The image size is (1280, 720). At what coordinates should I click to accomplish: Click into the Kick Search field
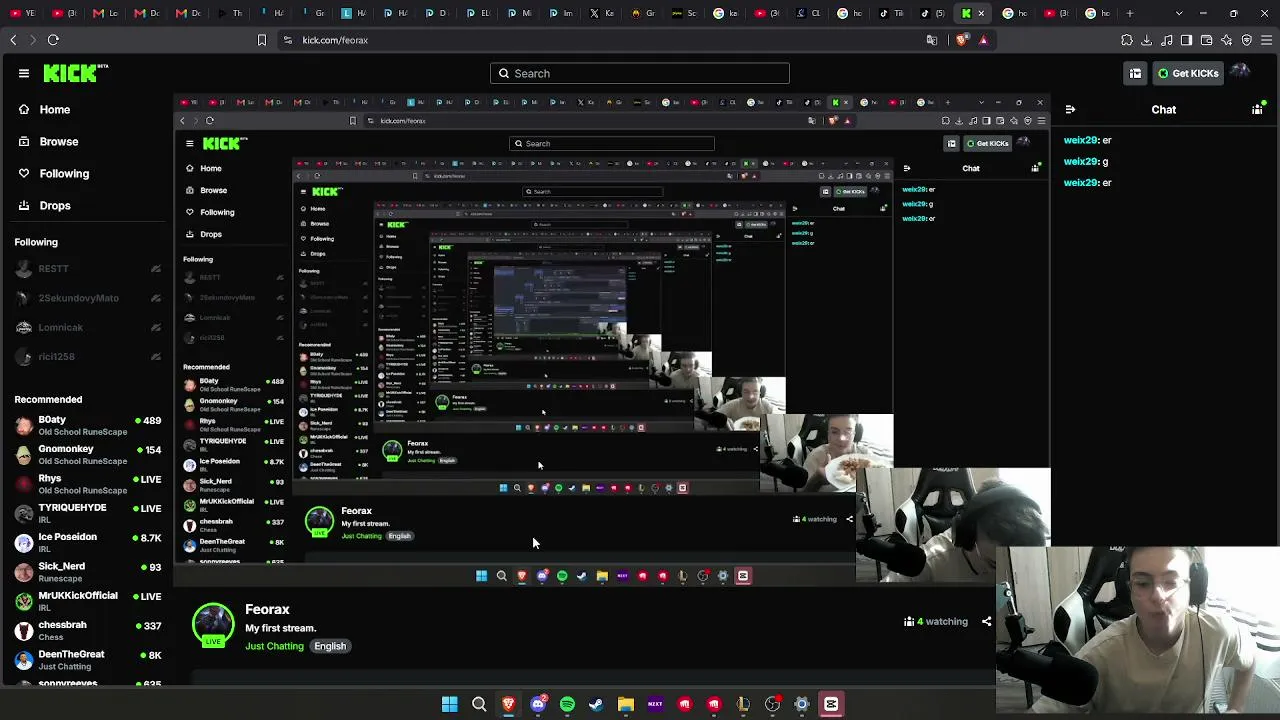pos(640,73)
